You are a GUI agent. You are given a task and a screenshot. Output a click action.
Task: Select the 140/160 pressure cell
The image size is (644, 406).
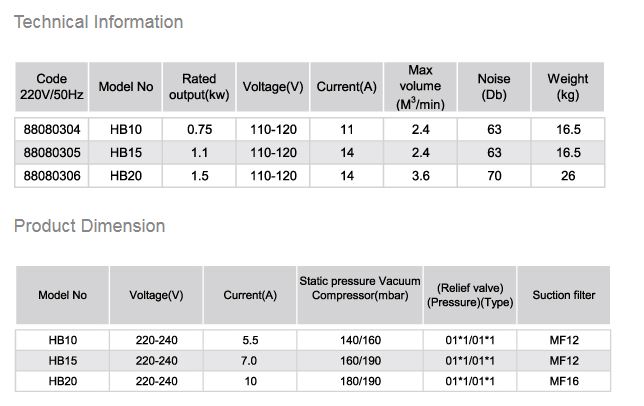click(360, 340)
